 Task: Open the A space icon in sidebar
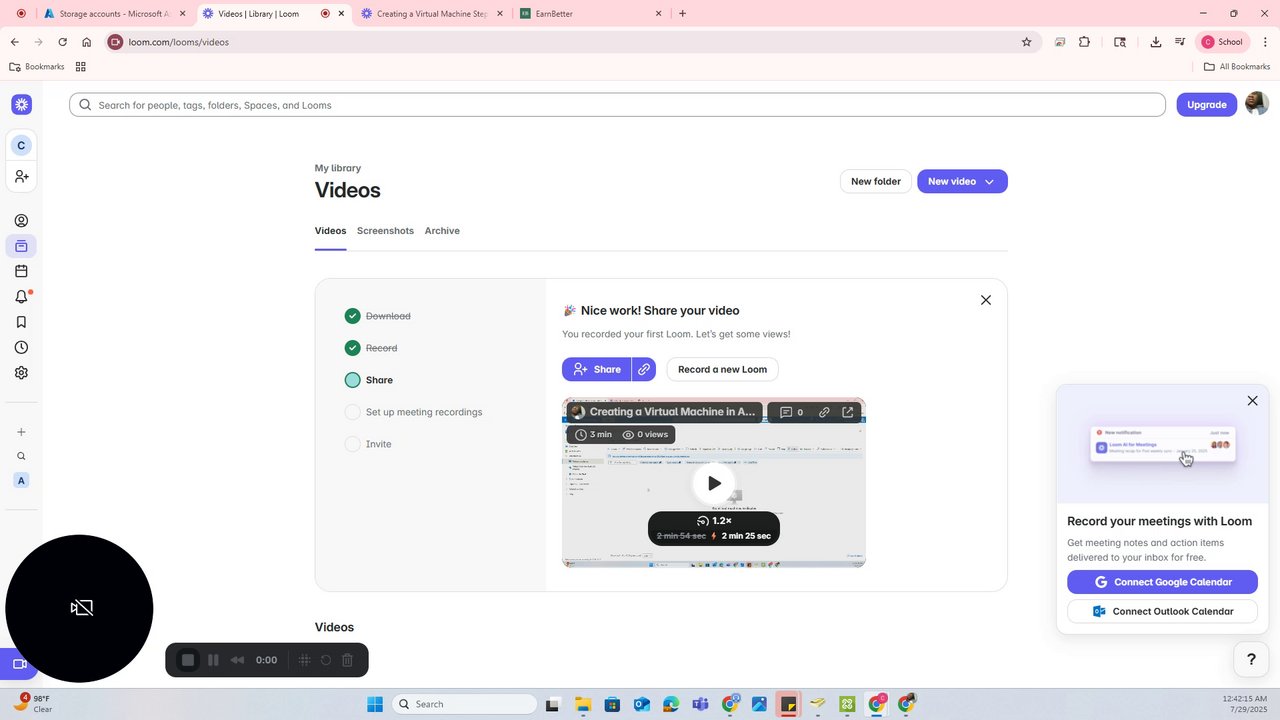[x=21, y=481]
